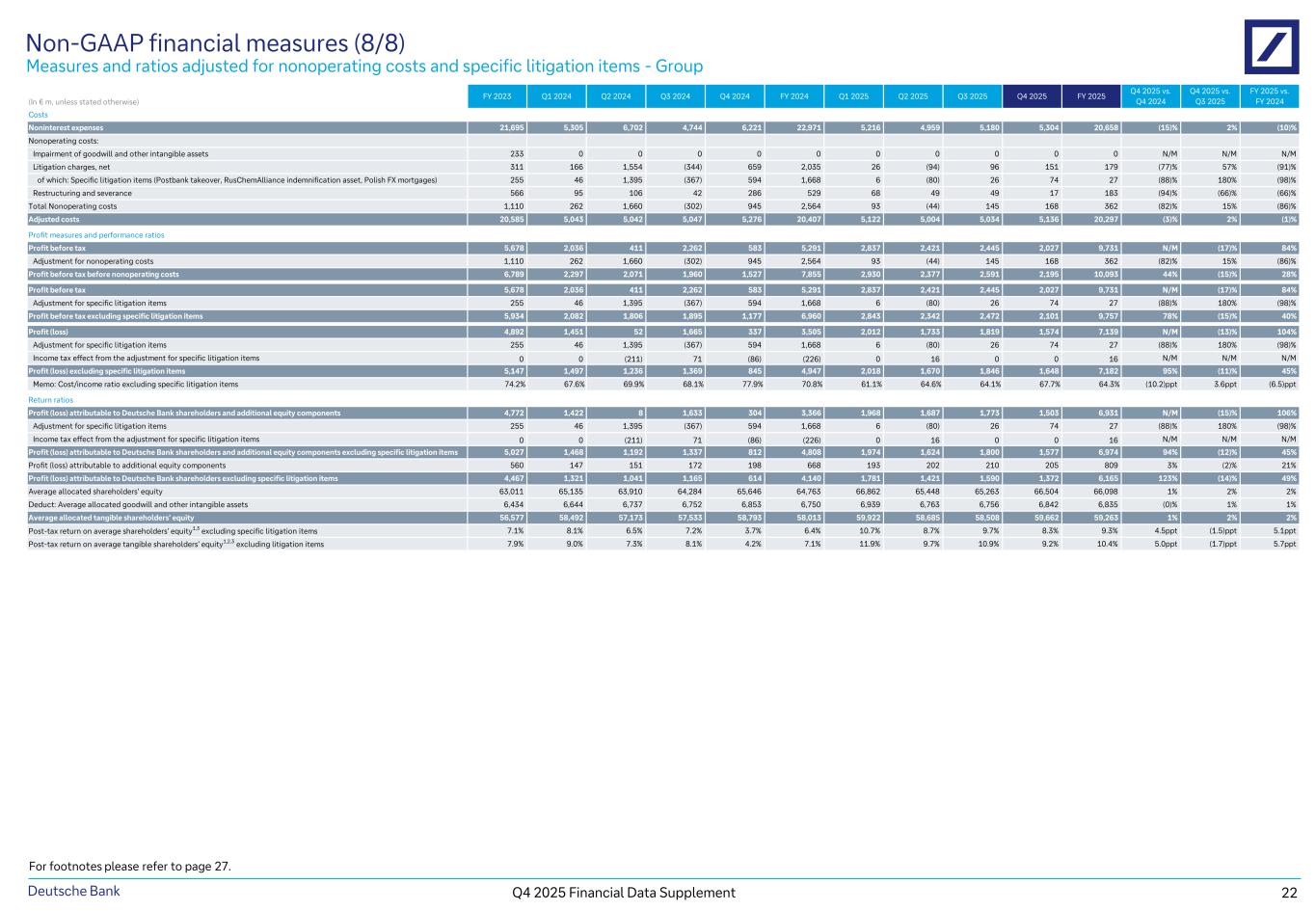The width and height of the screenshot is (1316, 911).
Task: Click Profit measures and performance ratios heading
Action: click(x=95, y=235)
